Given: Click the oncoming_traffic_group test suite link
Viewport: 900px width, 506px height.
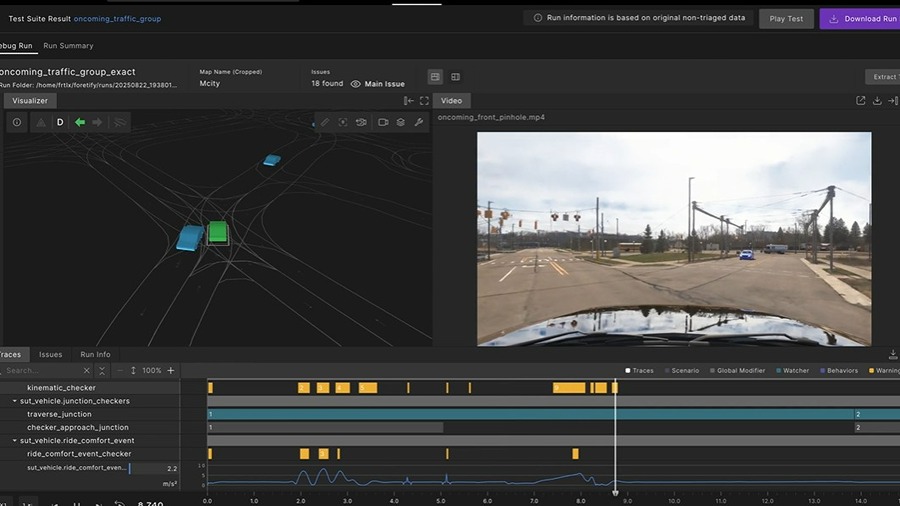Looking at the screenshot, I should coord(117,19).
